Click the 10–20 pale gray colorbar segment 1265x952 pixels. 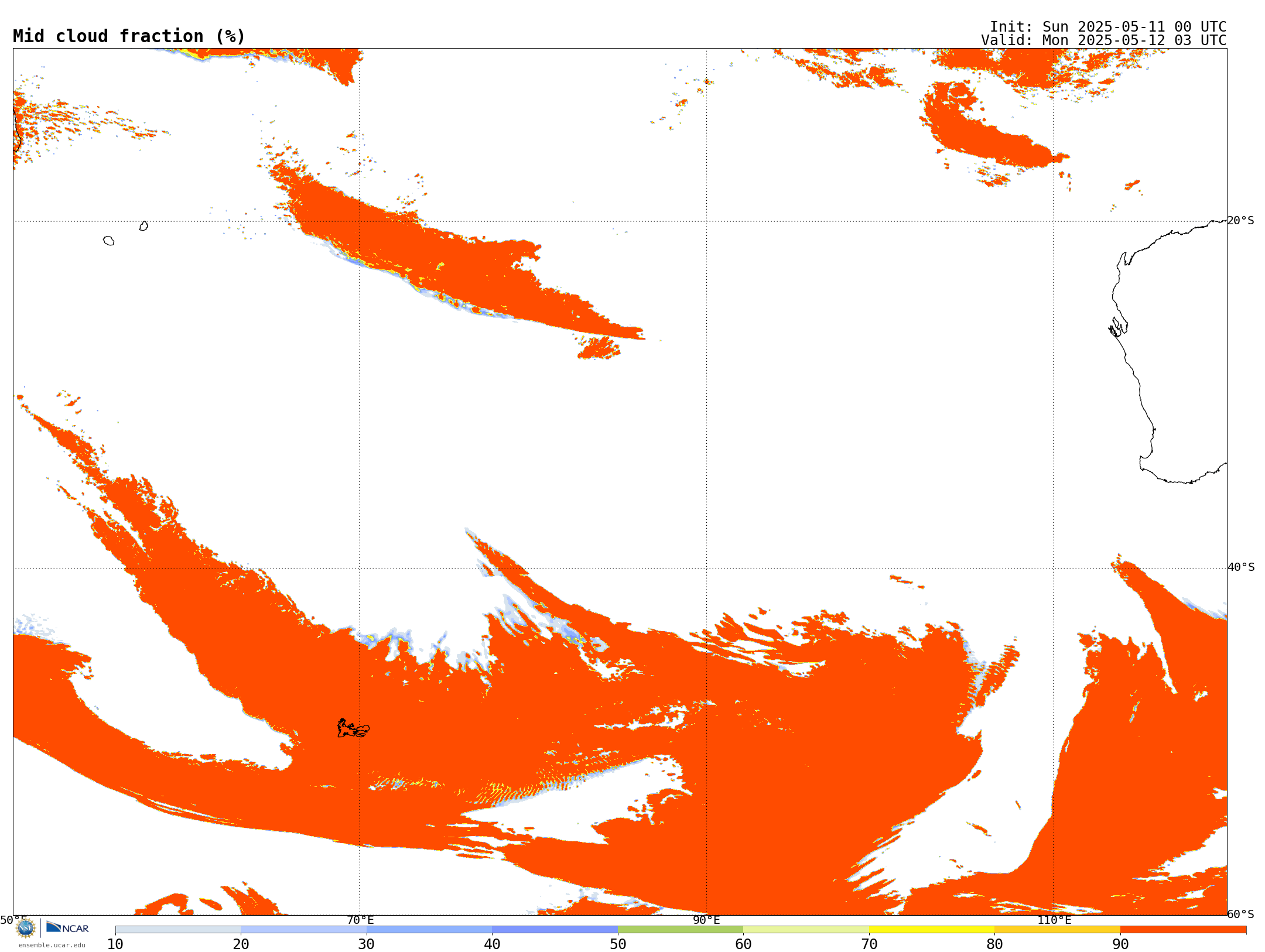point(178,930)
